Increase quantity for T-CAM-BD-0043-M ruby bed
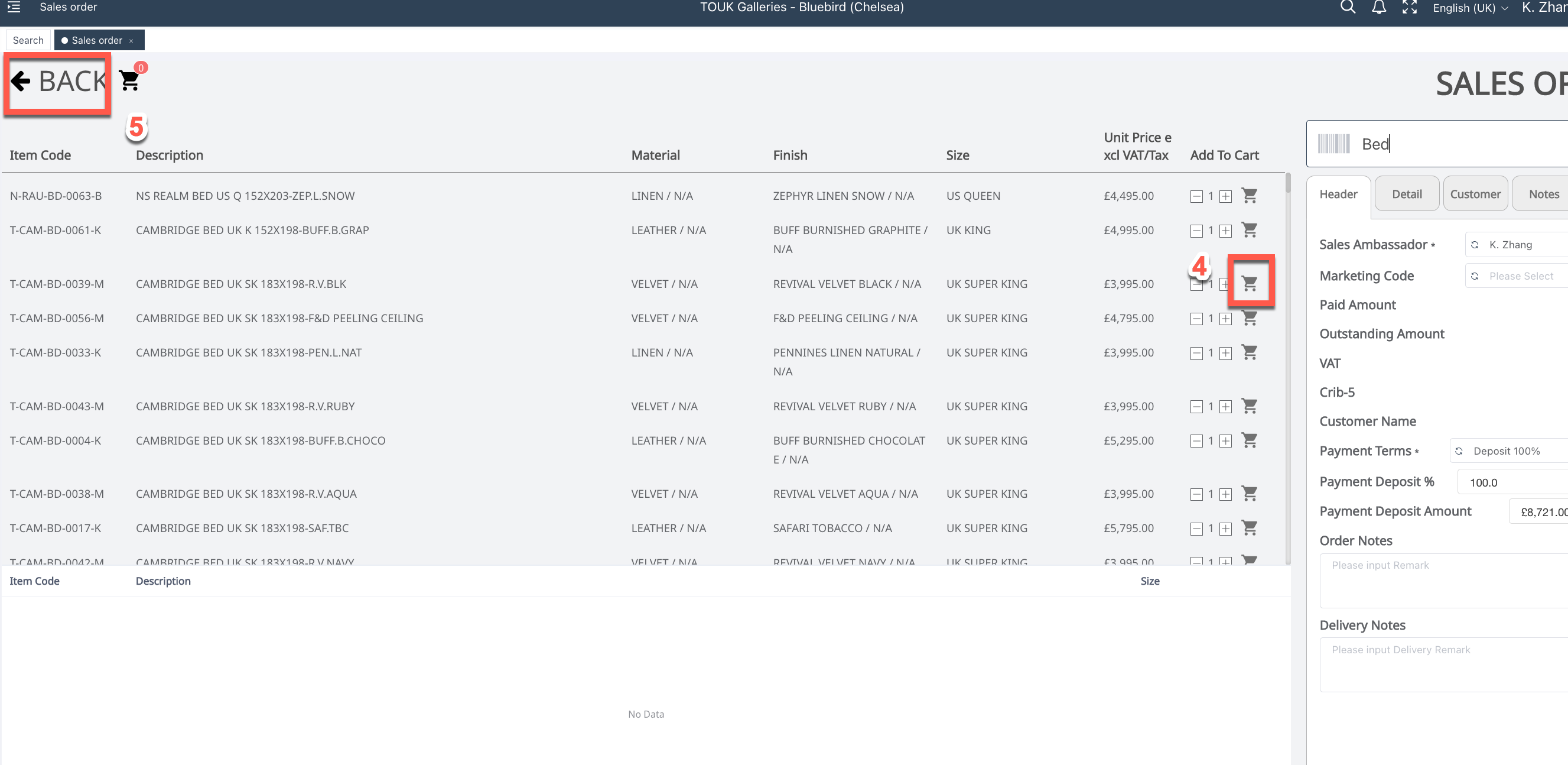 pyautogui.click(x=1225, y=406)
